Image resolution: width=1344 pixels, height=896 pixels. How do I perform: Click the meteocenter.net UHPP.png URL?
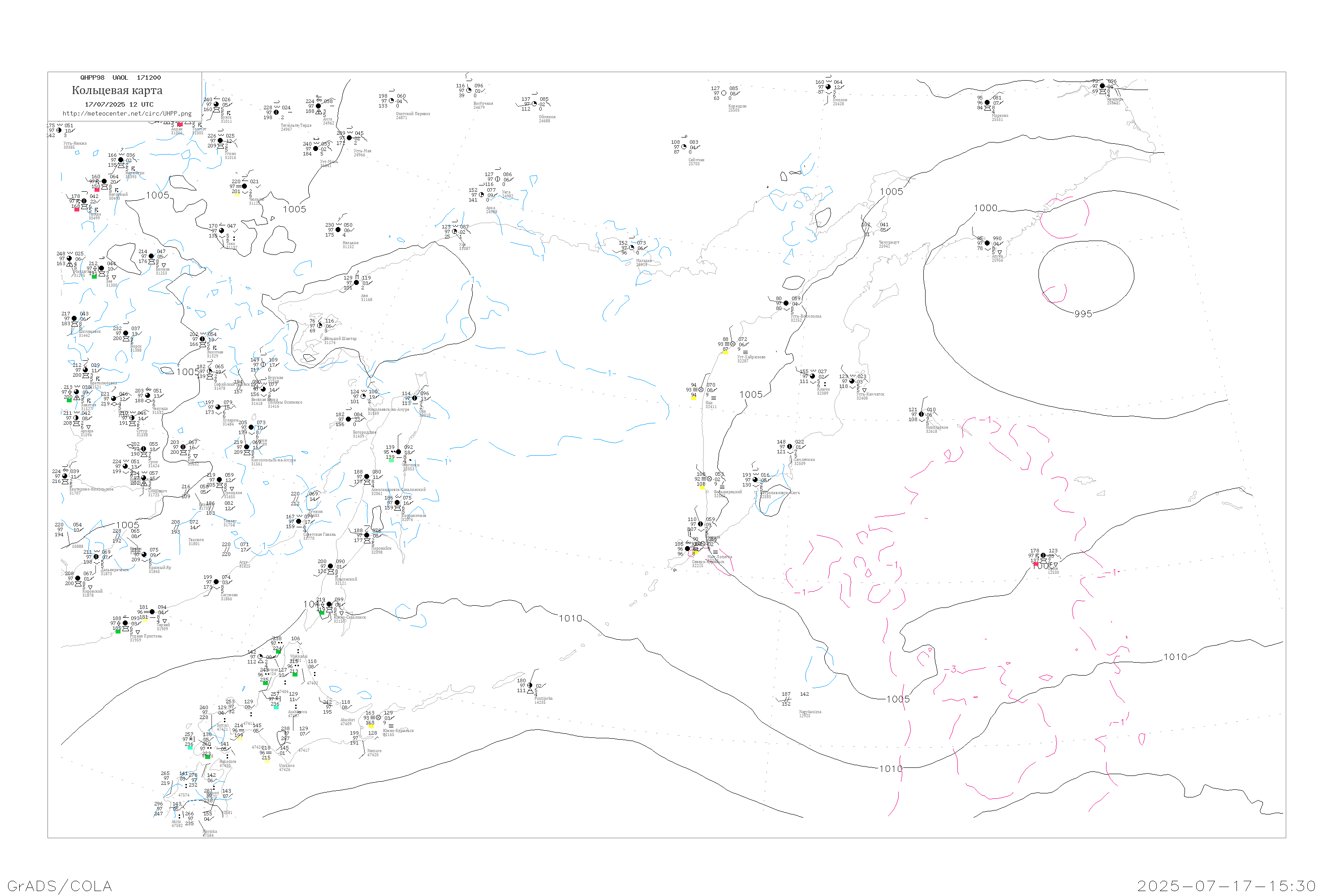pyautogui.click(x=127, y=114)
